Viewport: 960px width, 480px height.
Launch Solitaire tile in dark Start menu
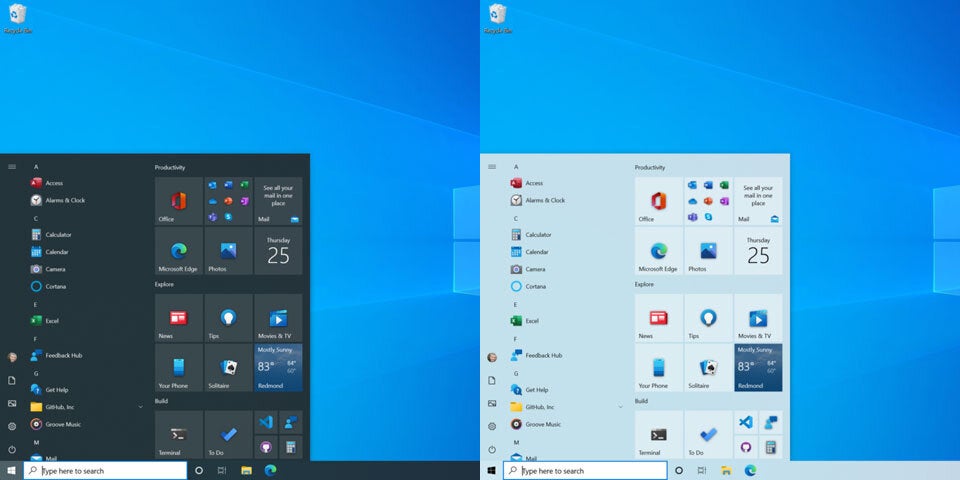228,367
